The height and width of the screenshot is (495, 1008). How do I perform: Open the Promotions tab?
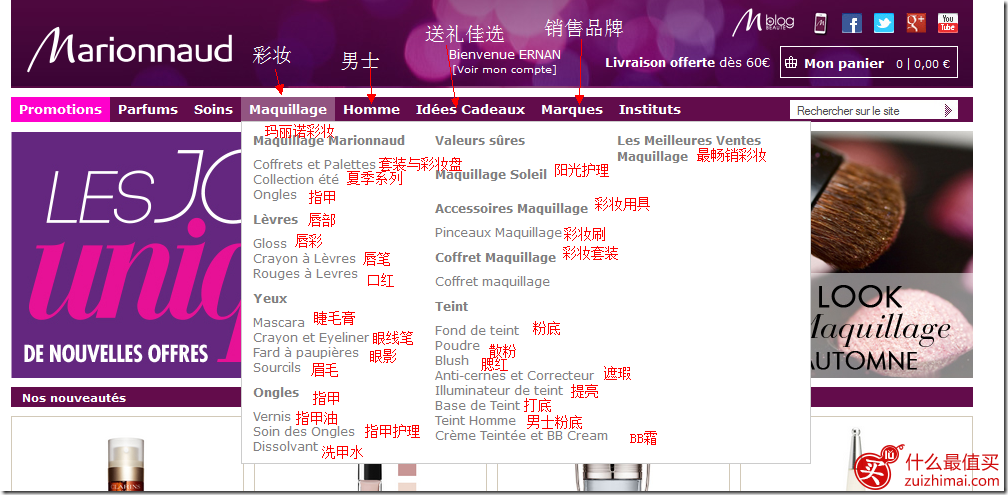tap(60, 109)
